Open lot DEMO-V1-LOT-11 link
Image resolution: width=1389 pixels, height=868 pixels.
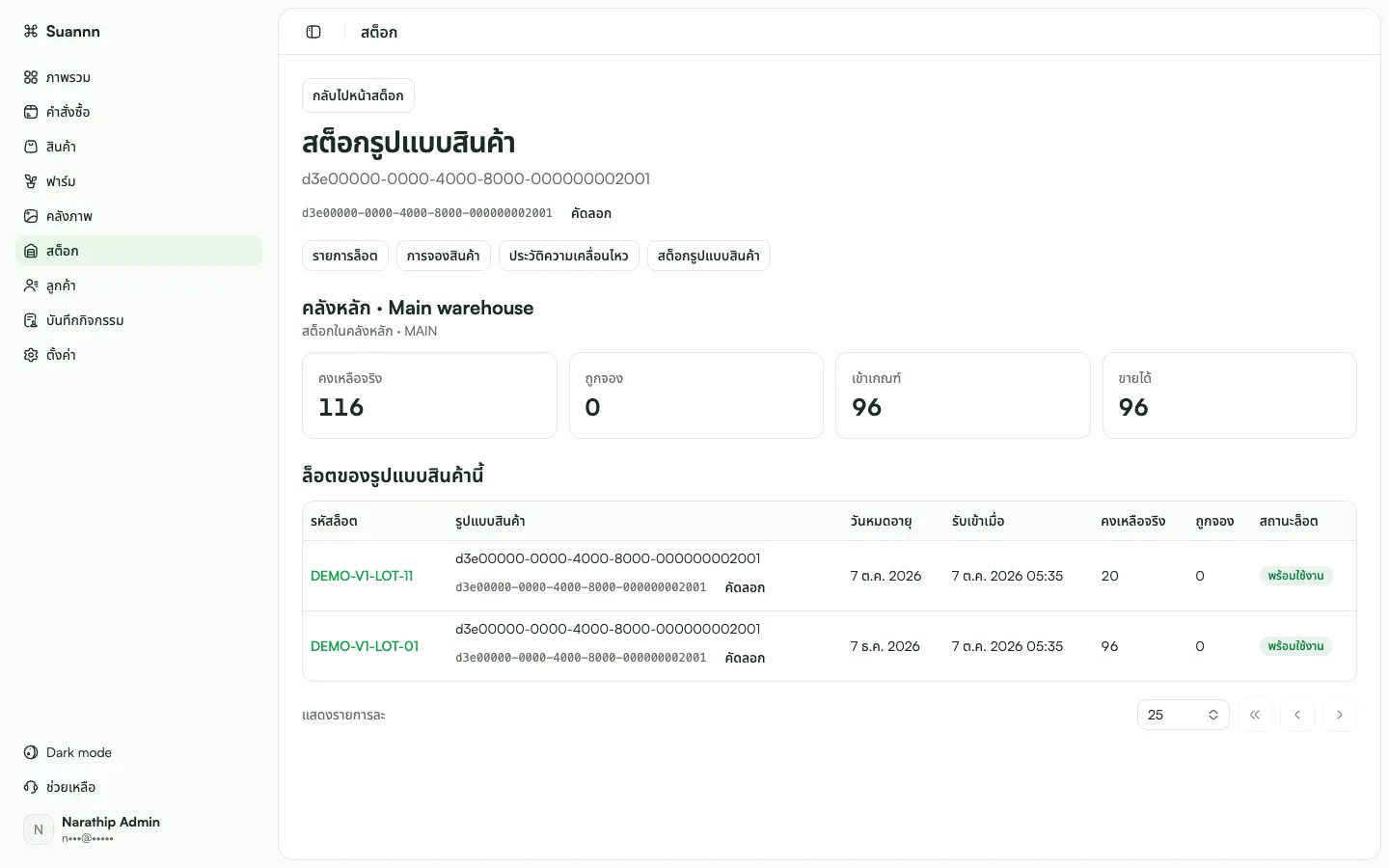coord(362,576)
